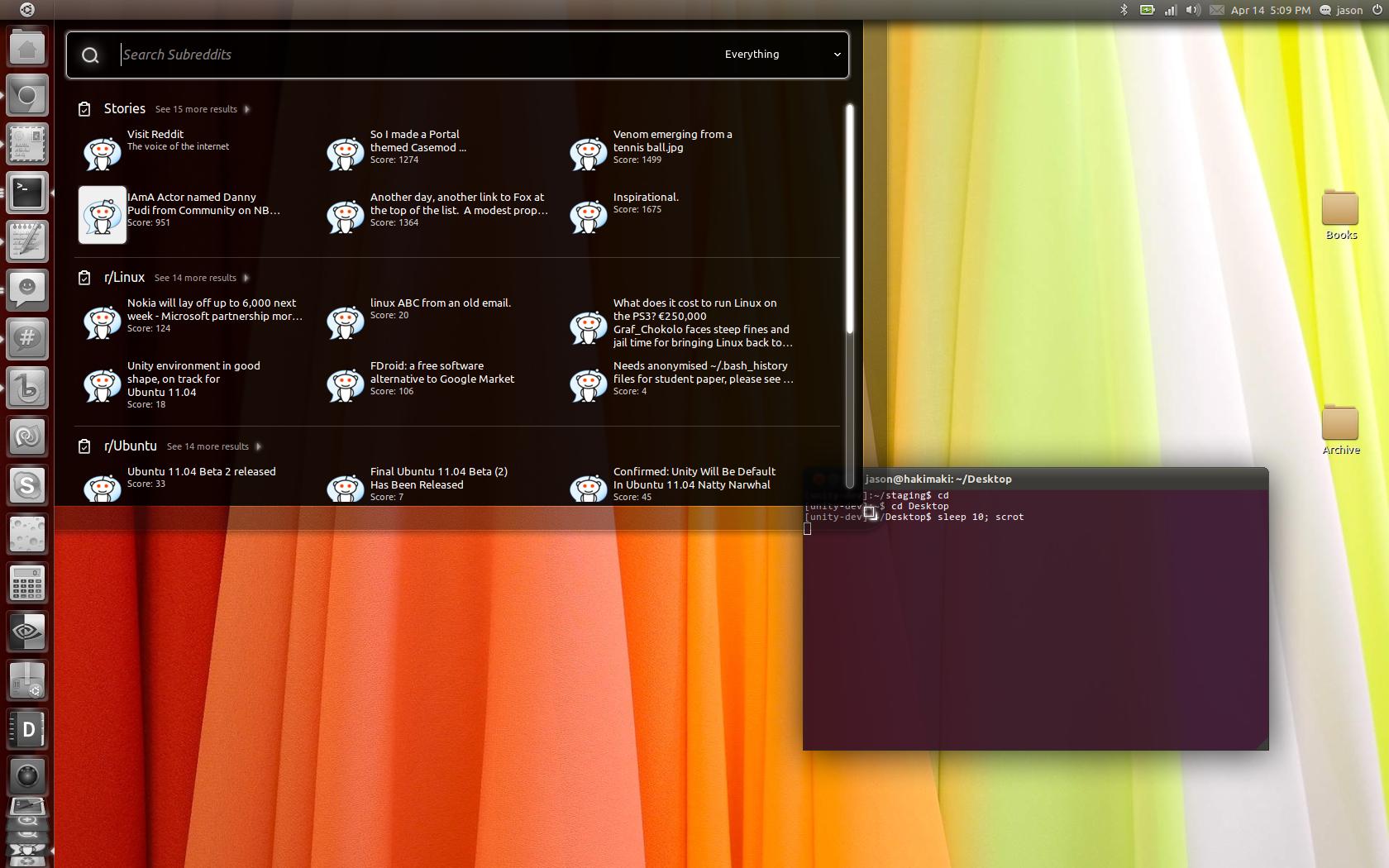Open 'Another day, another link to Fox' story

[x=438, y=215]
